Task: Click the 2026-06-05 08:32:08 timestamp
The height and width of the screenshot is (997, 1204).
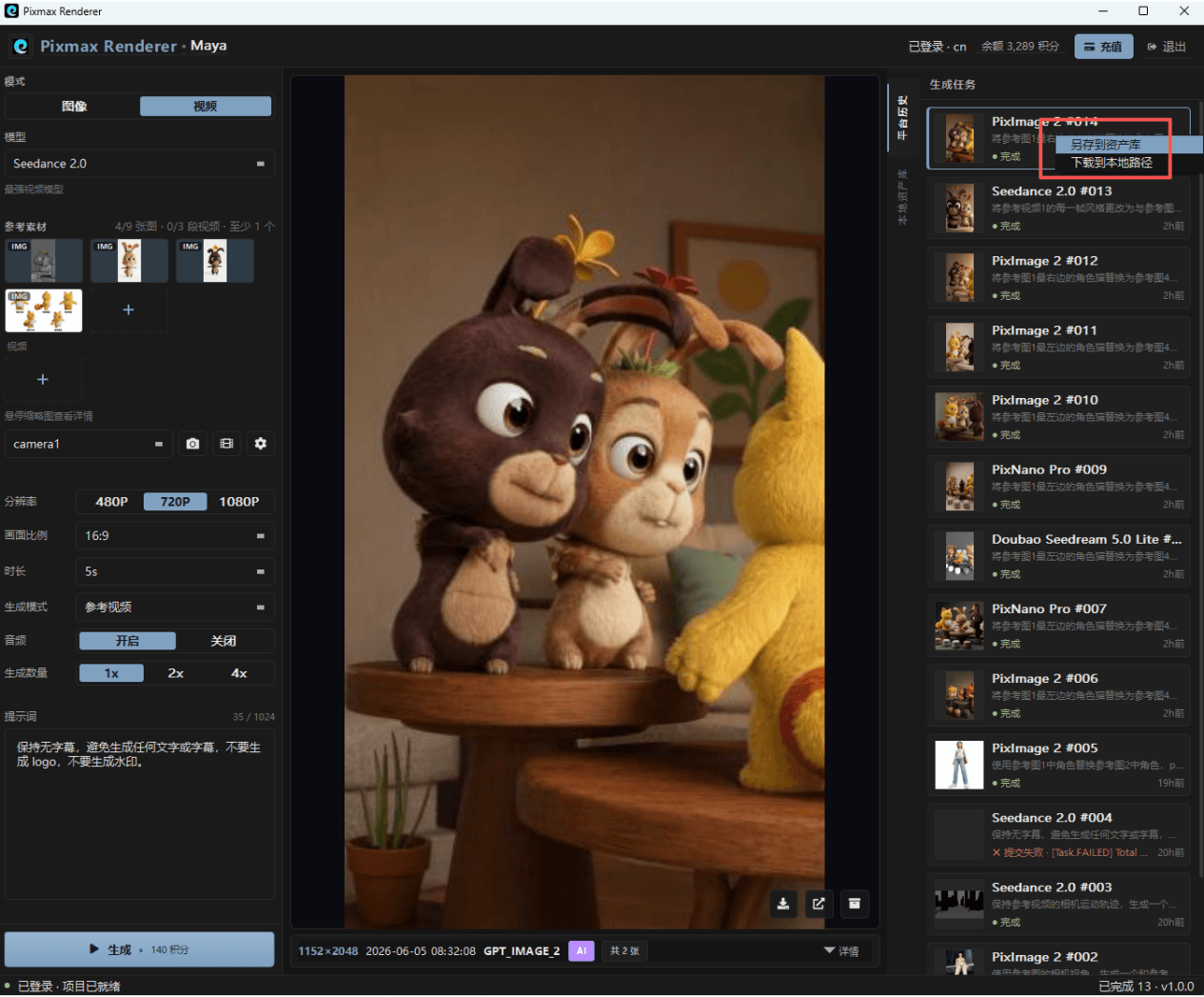Action: pos(421,951)
